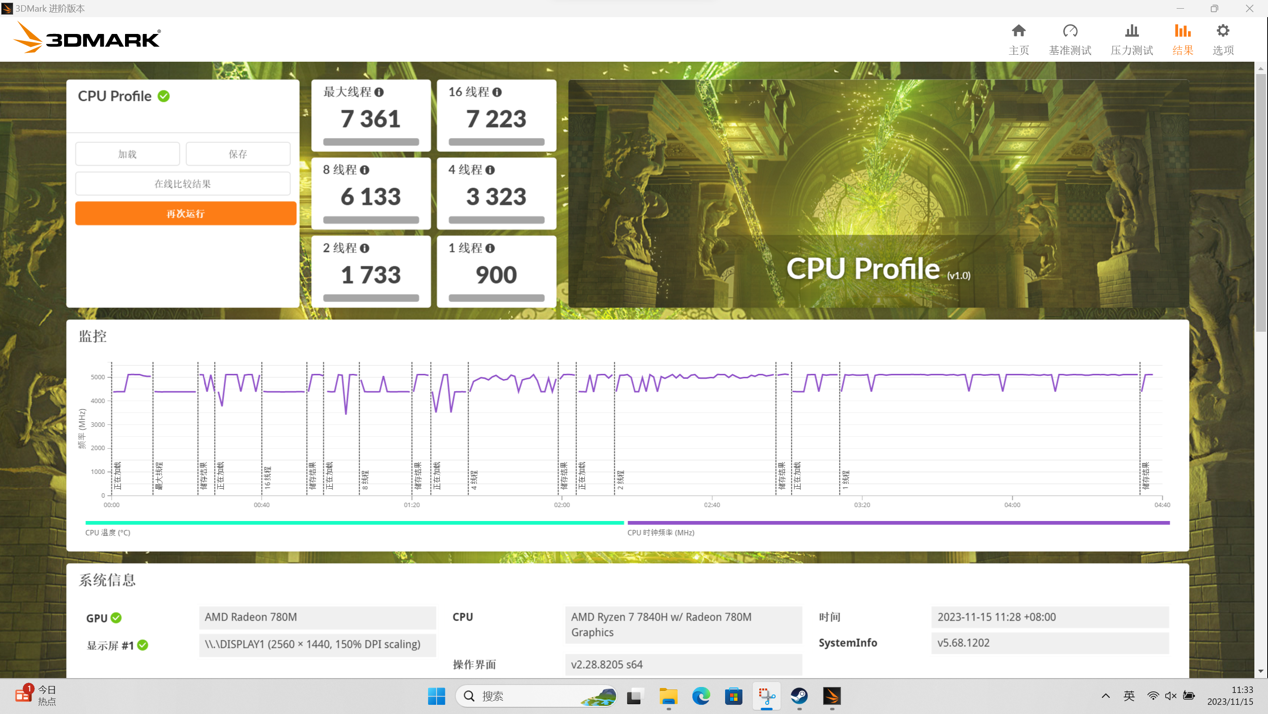Open 在线比较结果 online comparison
This screenshot has width=1268, height=714.
[x=183, y=184]
